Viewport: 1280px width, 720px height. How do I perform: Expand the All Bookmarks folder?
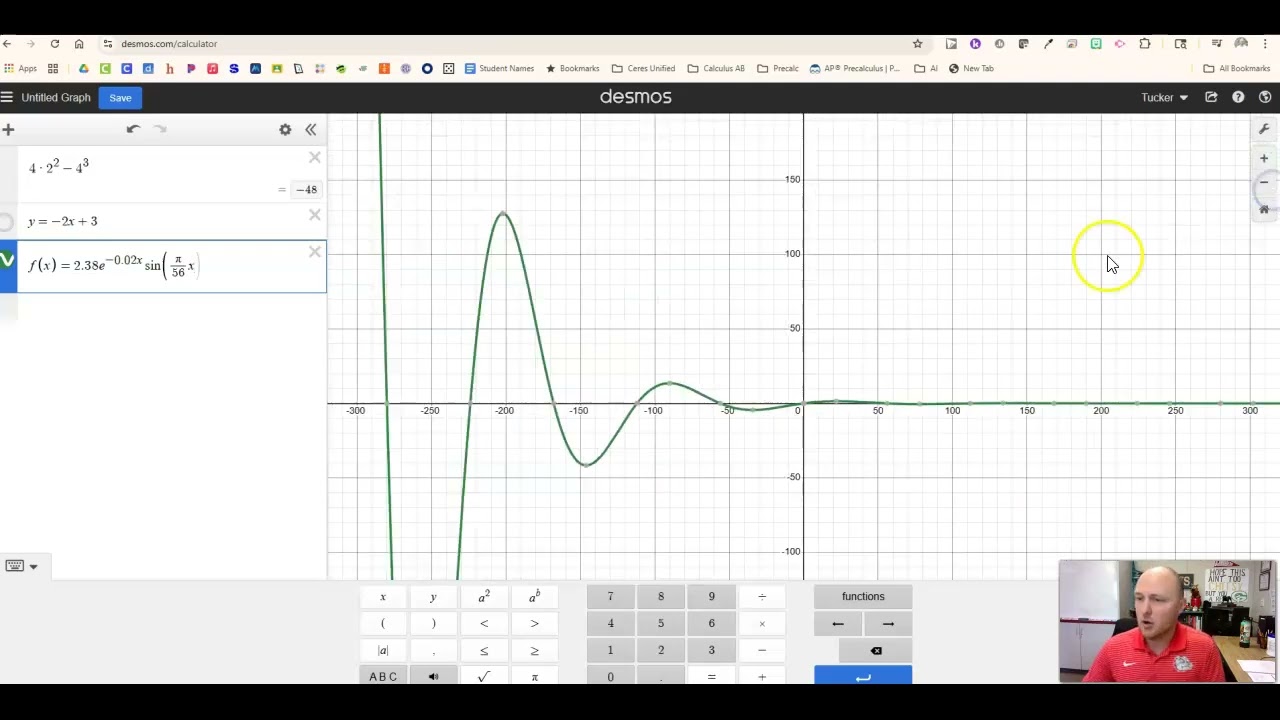(1236, 68)
